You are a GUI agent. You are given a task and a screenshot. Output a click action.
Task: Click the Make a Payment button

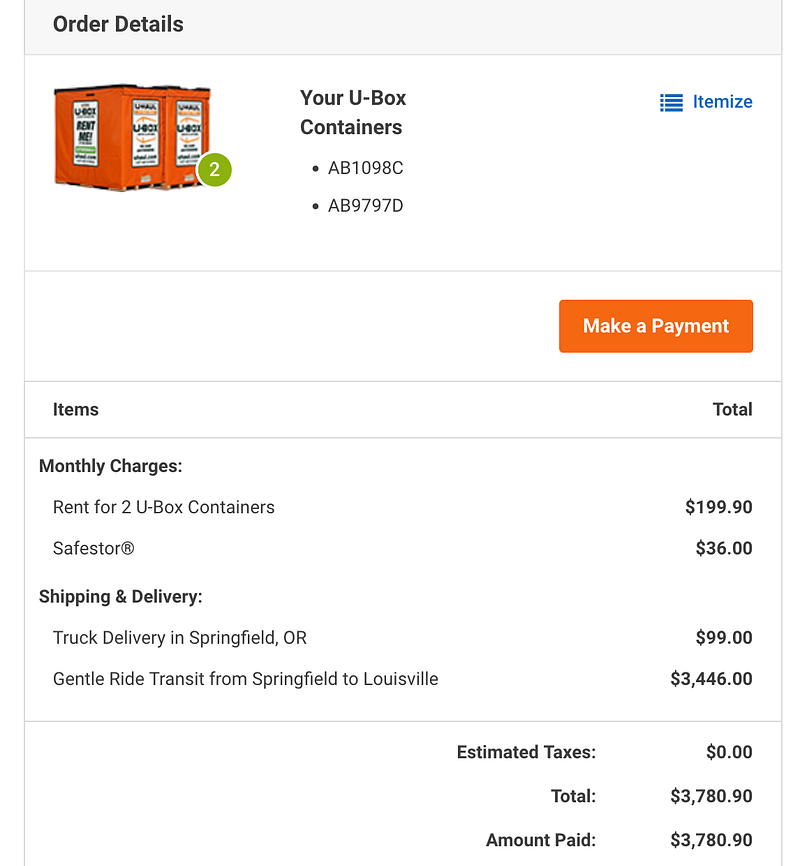coord(655,326)
